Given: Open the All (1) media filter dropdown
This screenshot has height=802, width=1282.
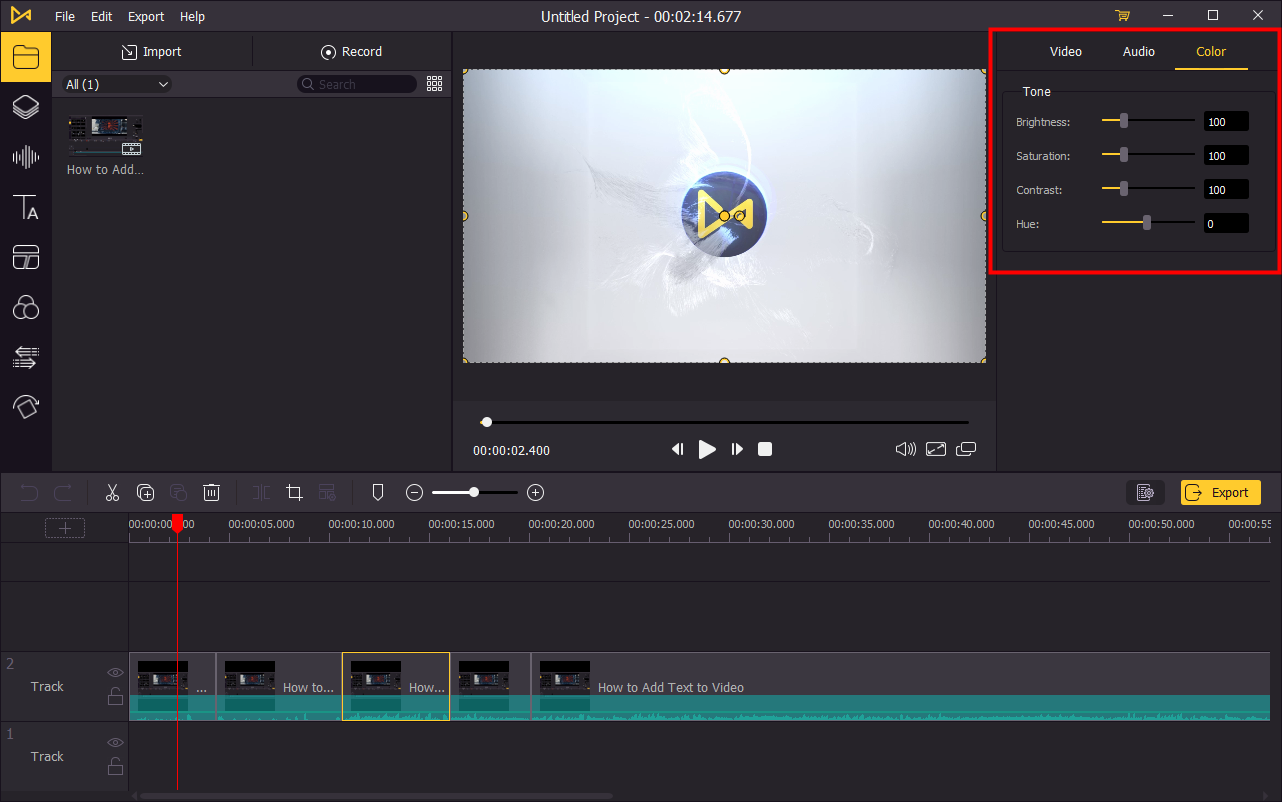Looking at the screenshot, I should (117, 84).
